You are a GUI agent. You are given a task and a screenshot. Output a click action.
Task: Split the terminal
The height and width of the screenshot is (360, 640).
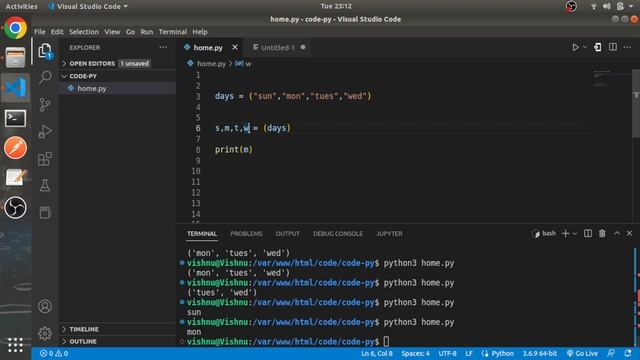point(588,233)
